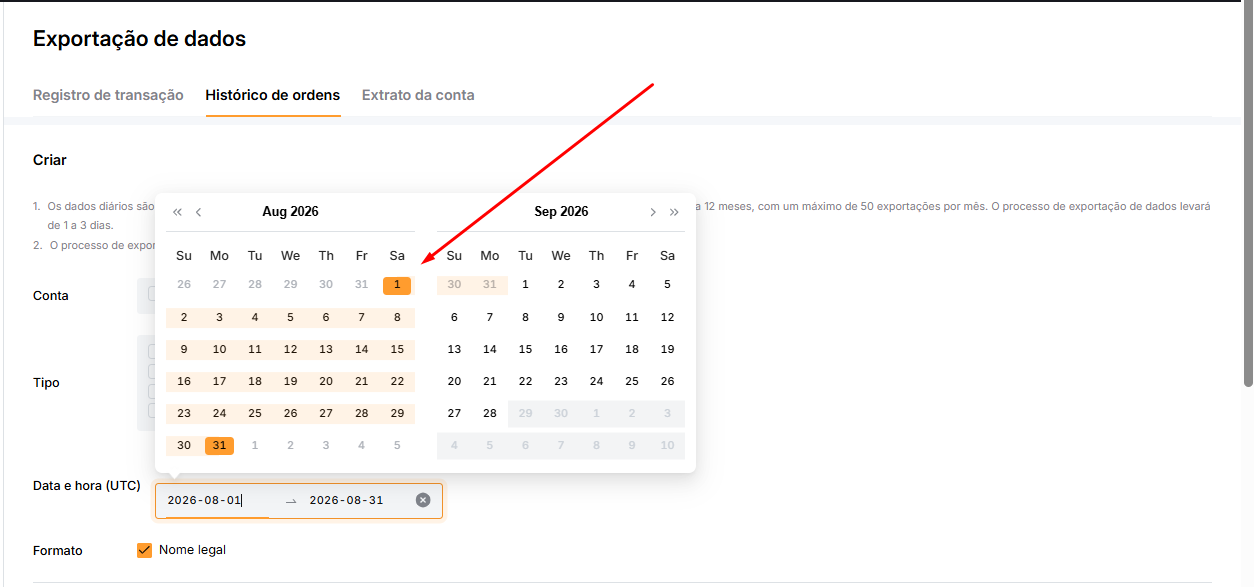
Task: Choose August 29 in the calendar
Action: pyautogui.click(x=397, y=414)
